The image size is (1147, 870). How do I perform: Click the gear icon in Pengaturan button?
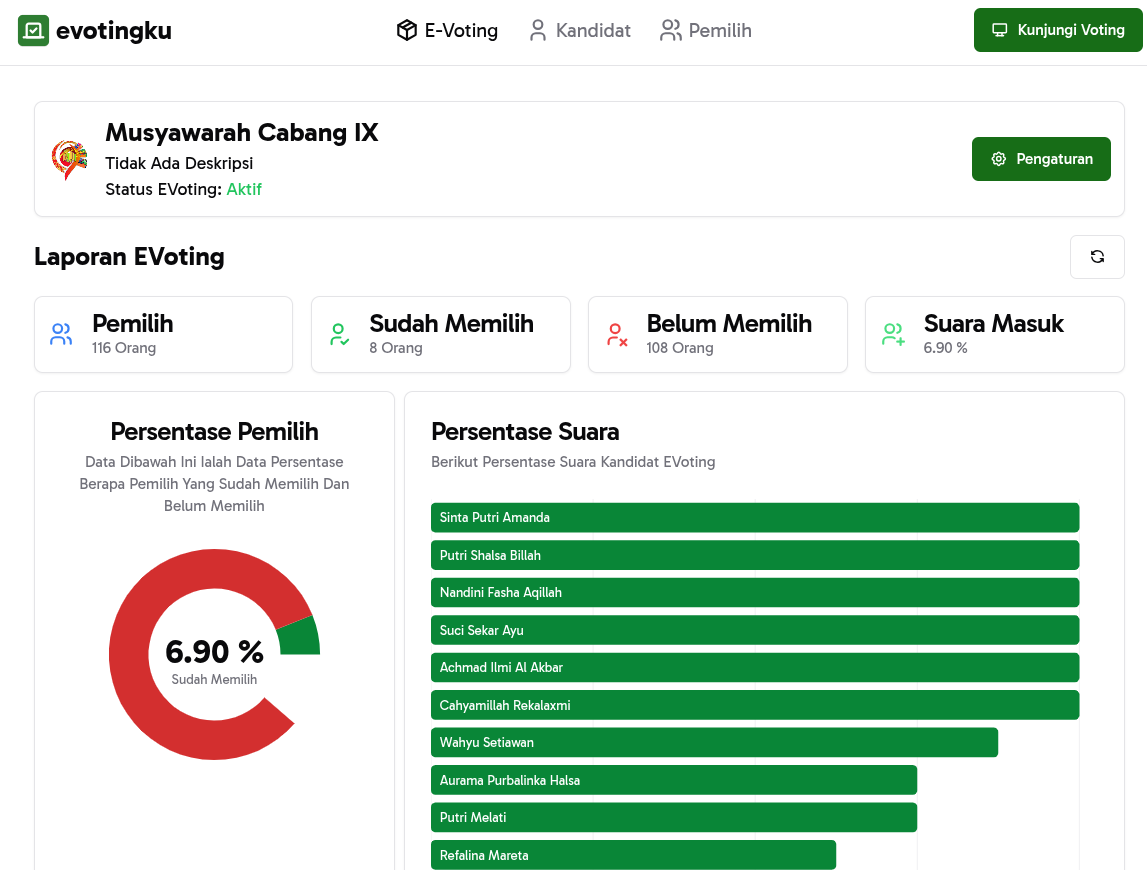pyautogui.click(x=998, y=159)
